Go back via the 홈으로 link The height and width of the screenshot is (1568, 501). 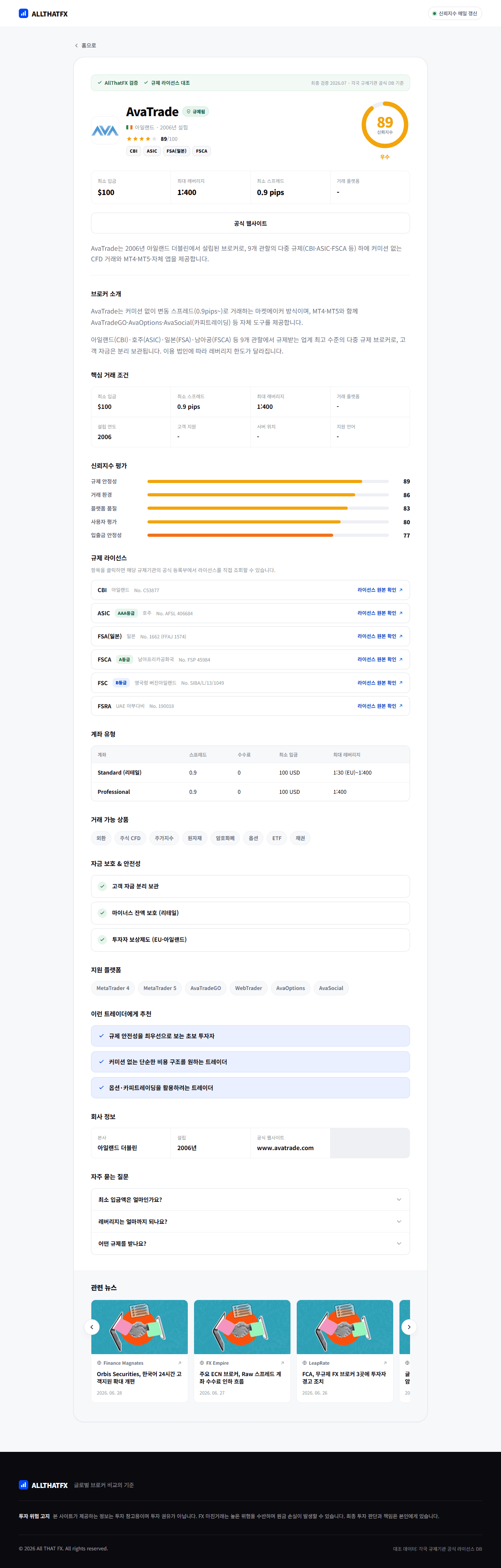coord(85,46)
